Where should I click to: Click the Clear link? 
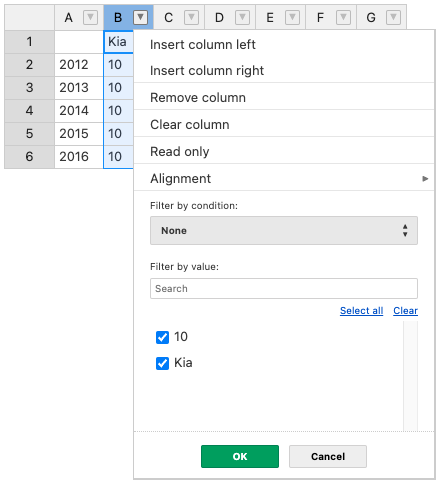tap(405, 311)
